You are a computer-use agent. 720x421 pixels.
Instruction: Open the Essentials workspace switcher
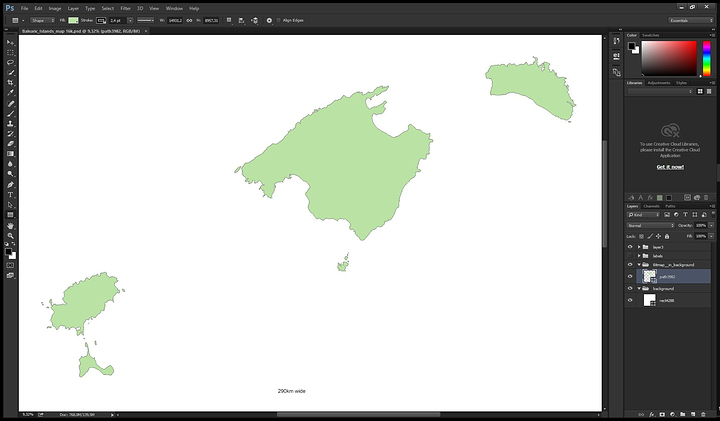(x=691, y=20)
